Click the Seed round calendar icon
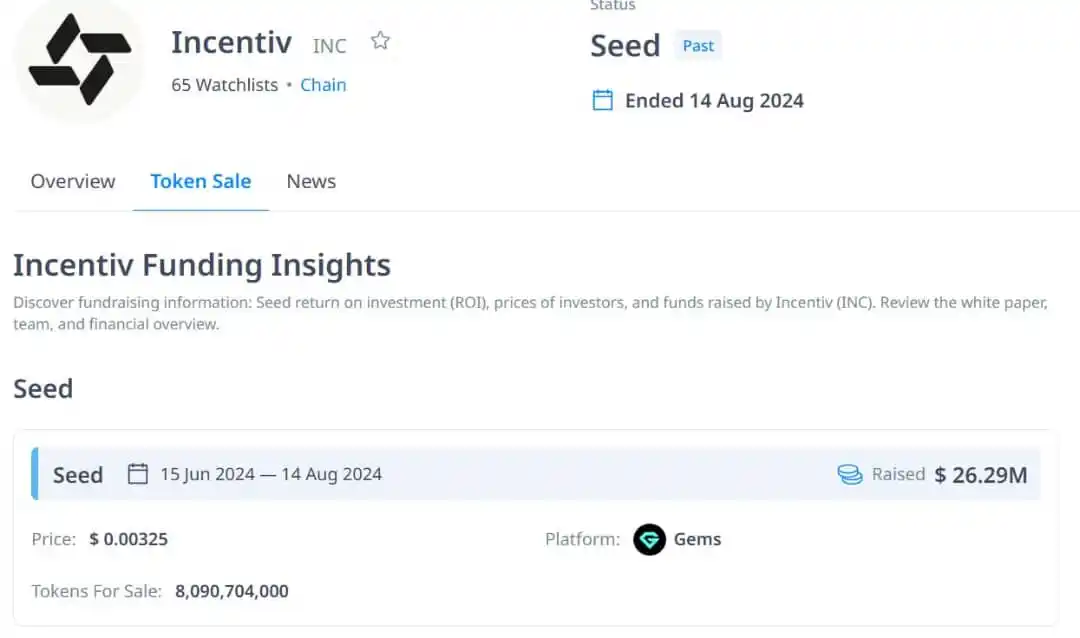The width and height of the screenshot is (1080, 638). (138, 474)
